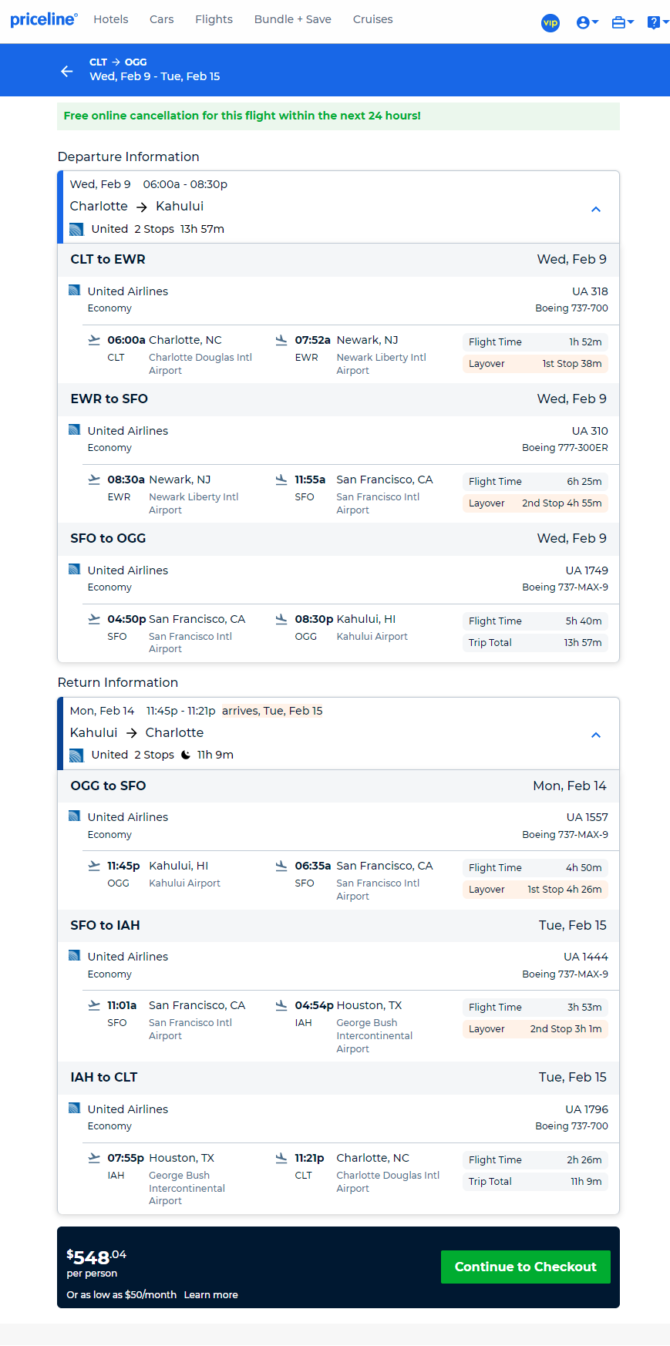Screen dimensions: 670x1346
Task: Click the United logo in EWR to SFO
Action: (x=74, y=430)
